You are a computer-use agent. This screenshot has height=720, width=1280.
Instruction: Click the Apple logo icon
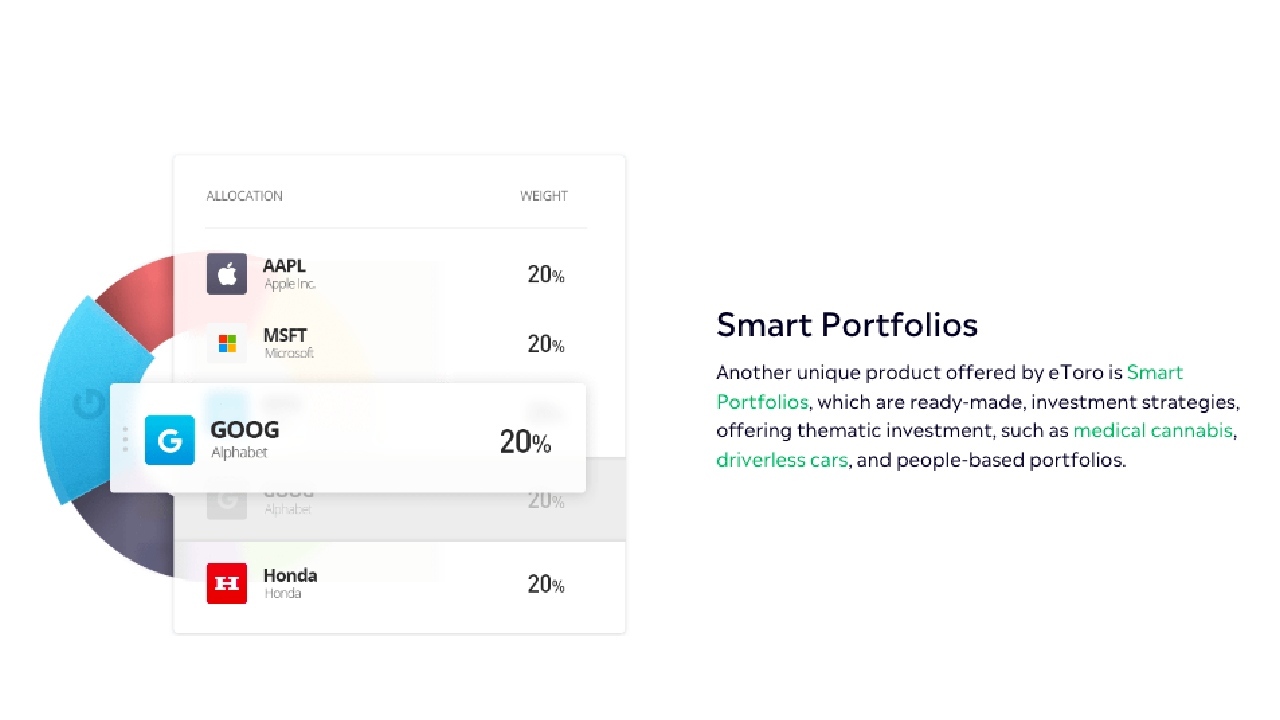[227, 274]
